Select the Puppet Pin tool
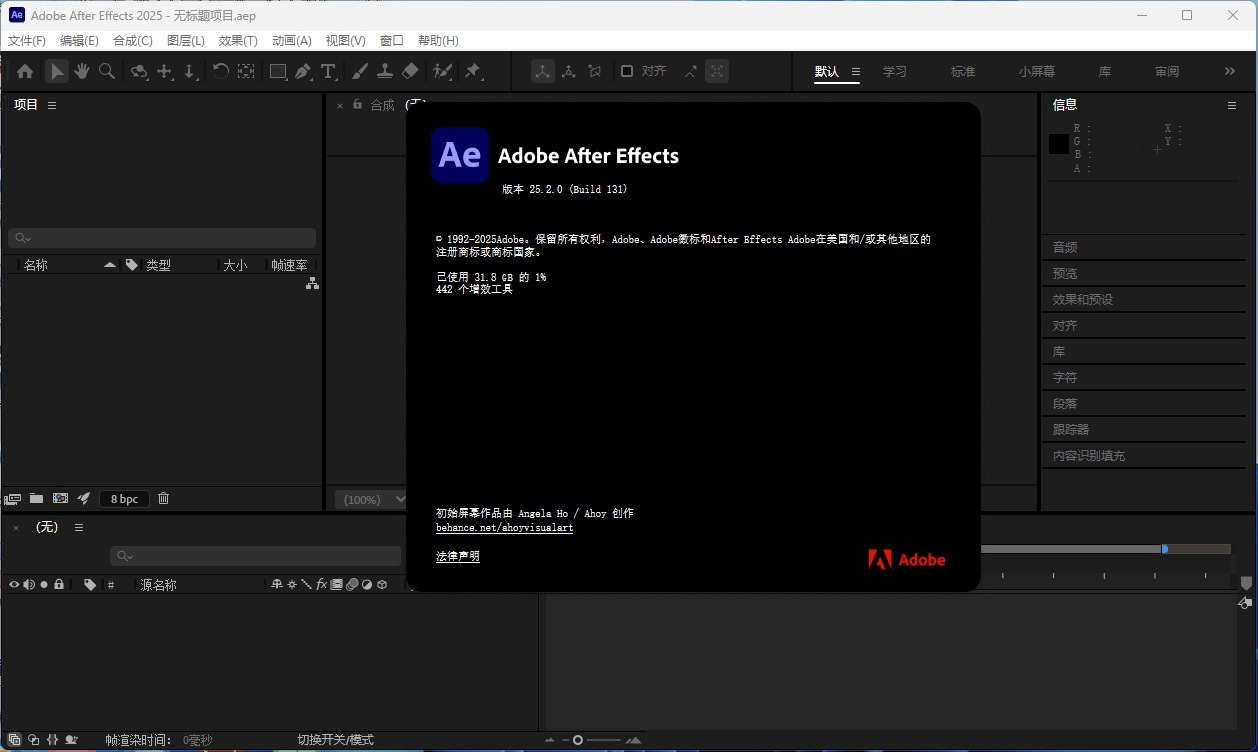This screenshot has height=752, width=1258. [x=472, y=71]
